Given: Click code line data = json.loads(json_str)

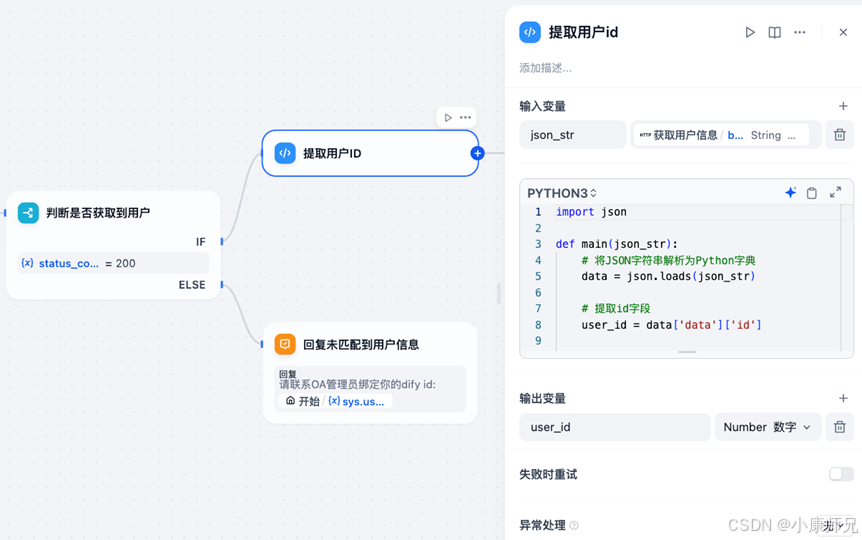Looking at the screenshot, I should point(668,276).
